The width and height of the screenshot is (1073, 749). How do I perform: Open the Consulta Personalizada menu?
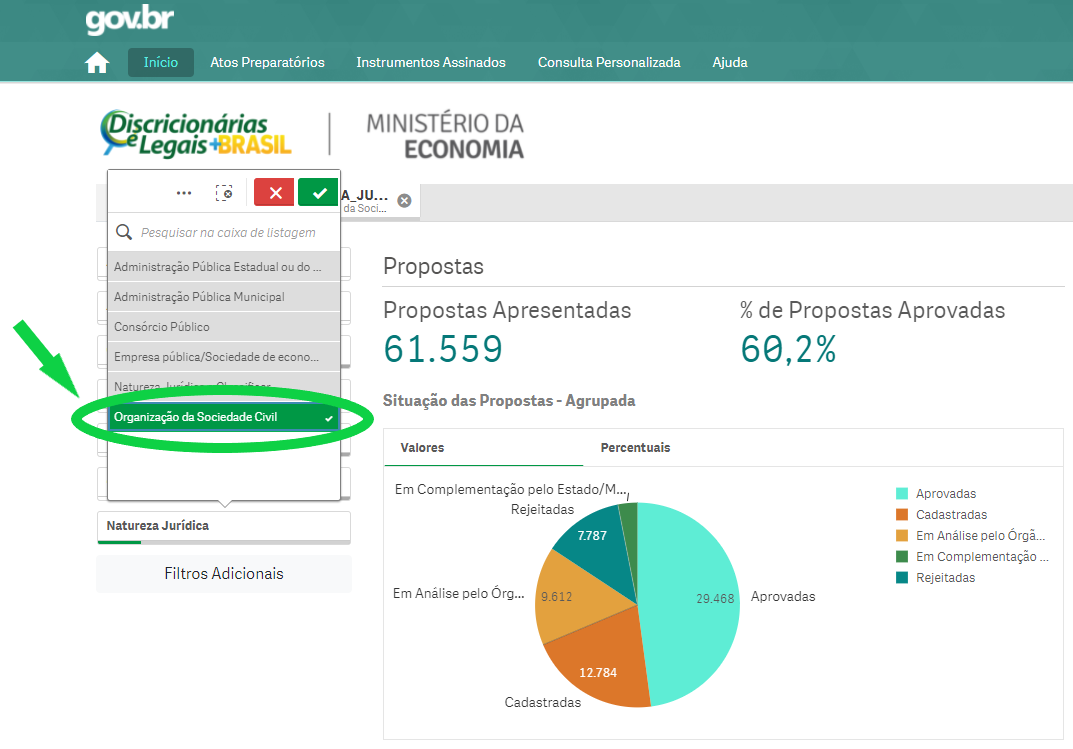click(x=608, y=63)
